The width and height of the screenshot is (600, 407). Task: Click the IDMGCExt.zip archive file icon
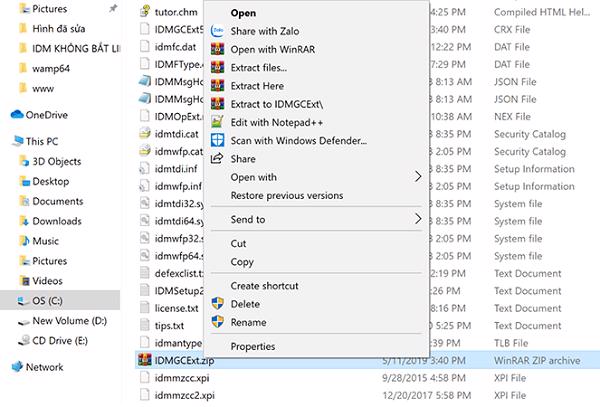click(x=144, y=357)
